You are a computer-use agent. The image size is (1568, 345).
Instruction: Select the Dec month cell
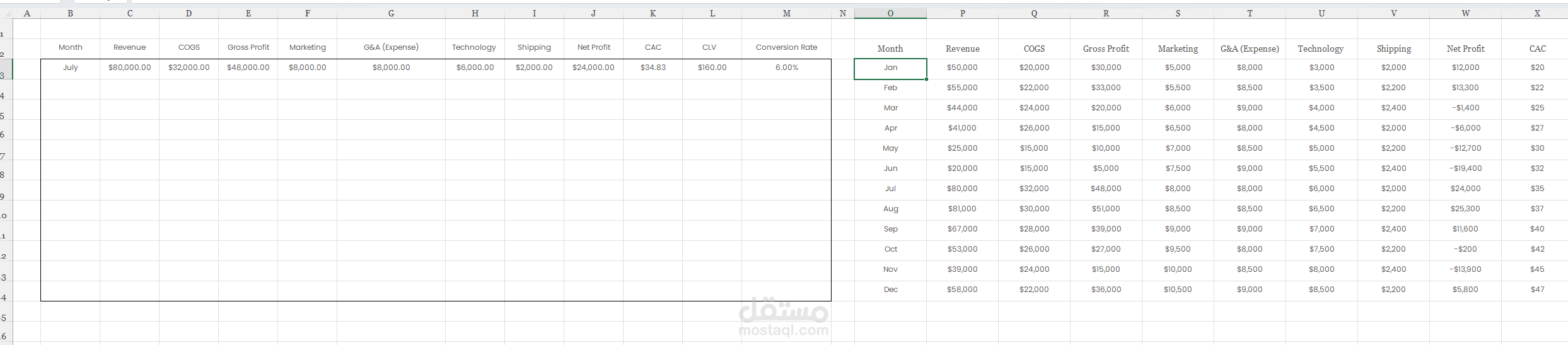tap(890, 289)
